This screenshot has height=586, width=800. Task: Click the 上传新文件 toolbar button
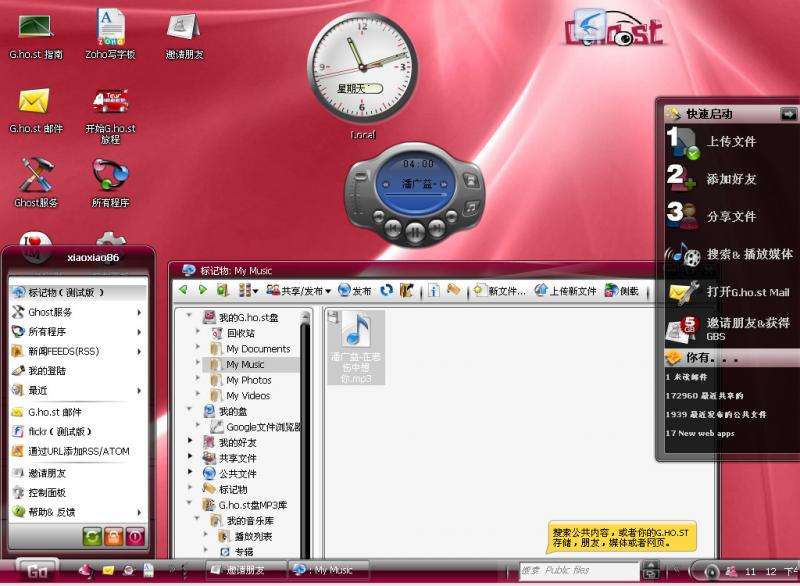(x=565, y=291)
